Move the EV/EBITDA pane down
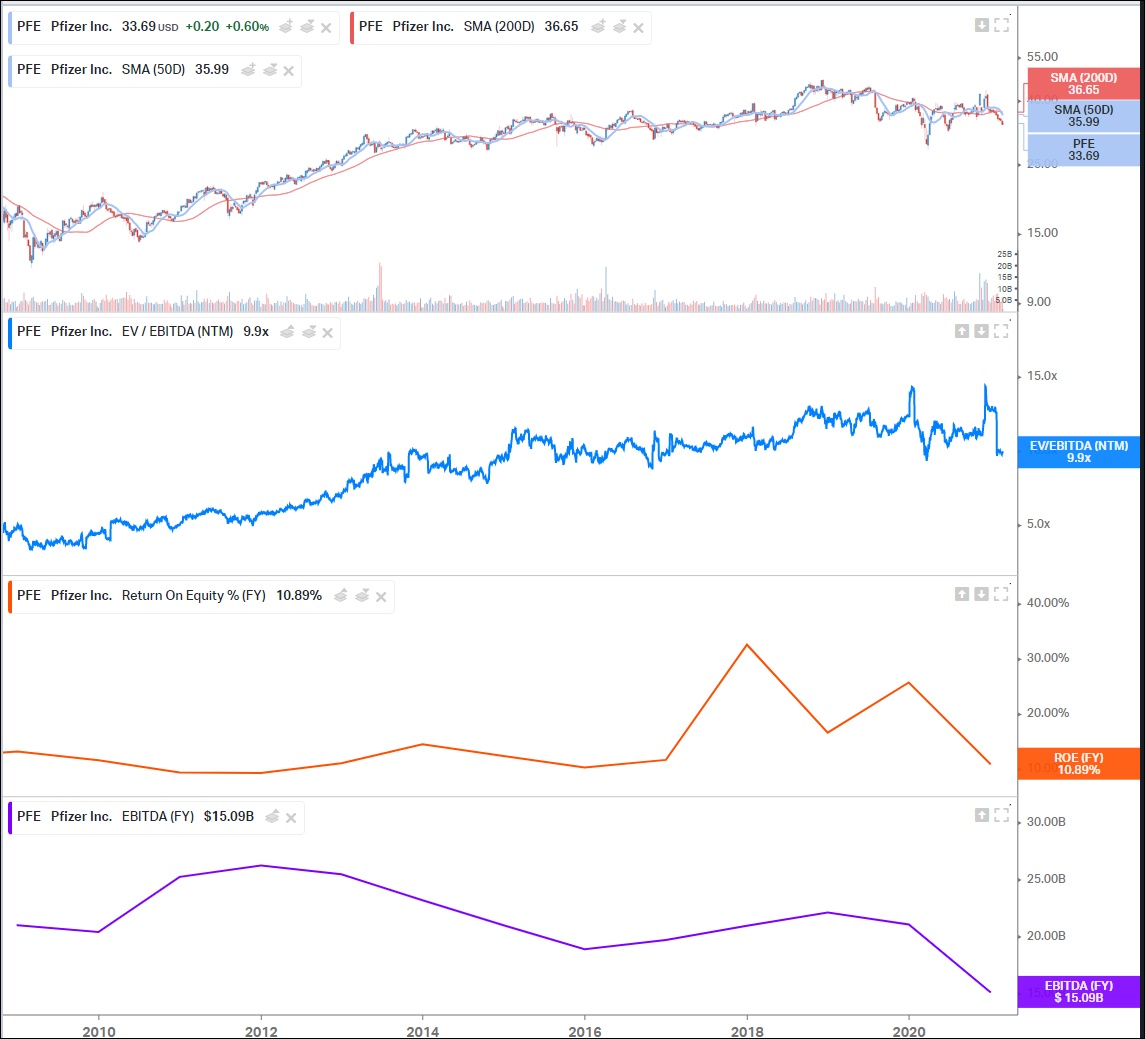This screenshot has width=1145, height=1039. point(981,331)
